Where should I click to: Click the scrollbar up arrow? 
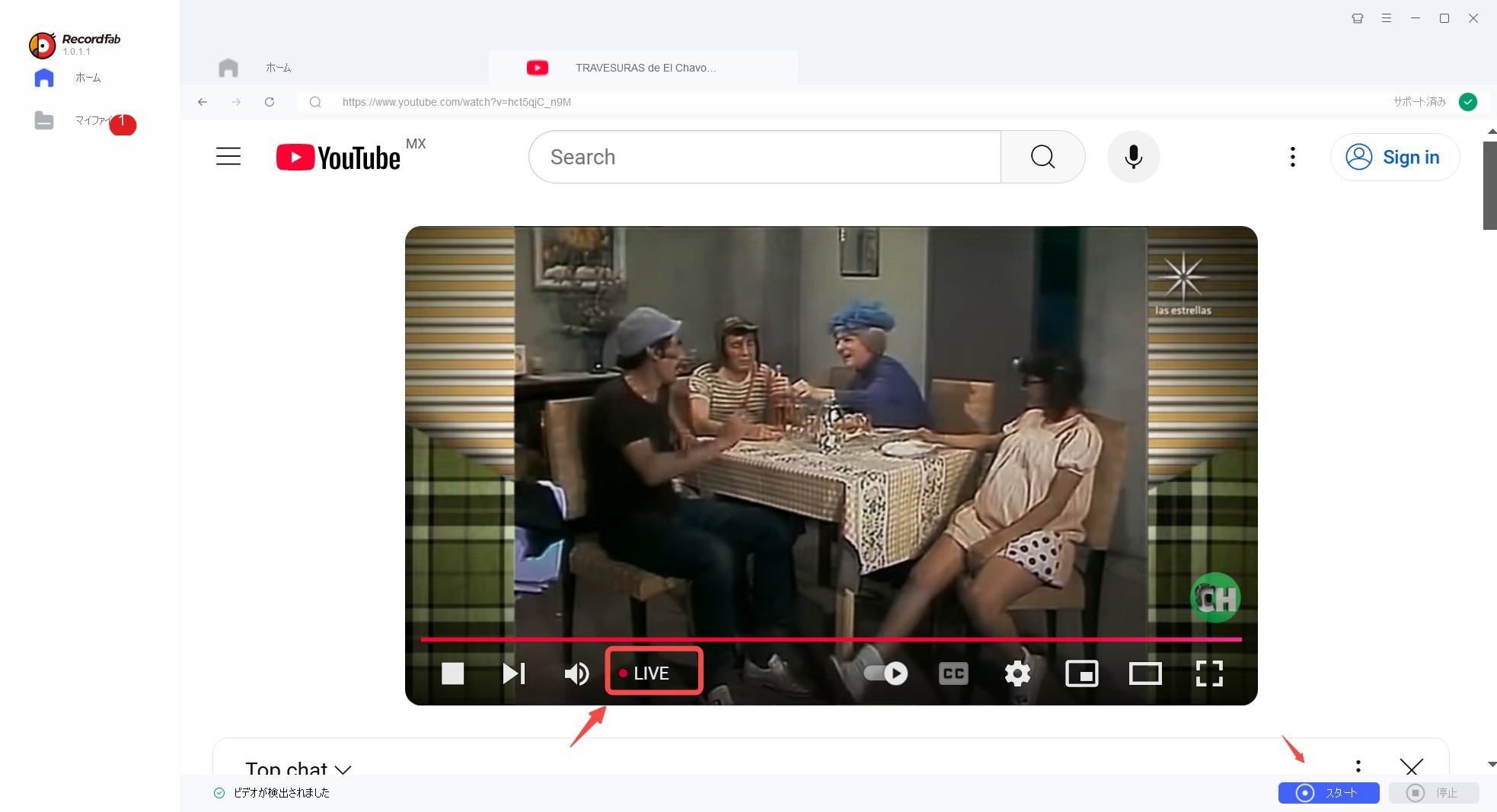pyautogui.click(x=1491, y=132)
